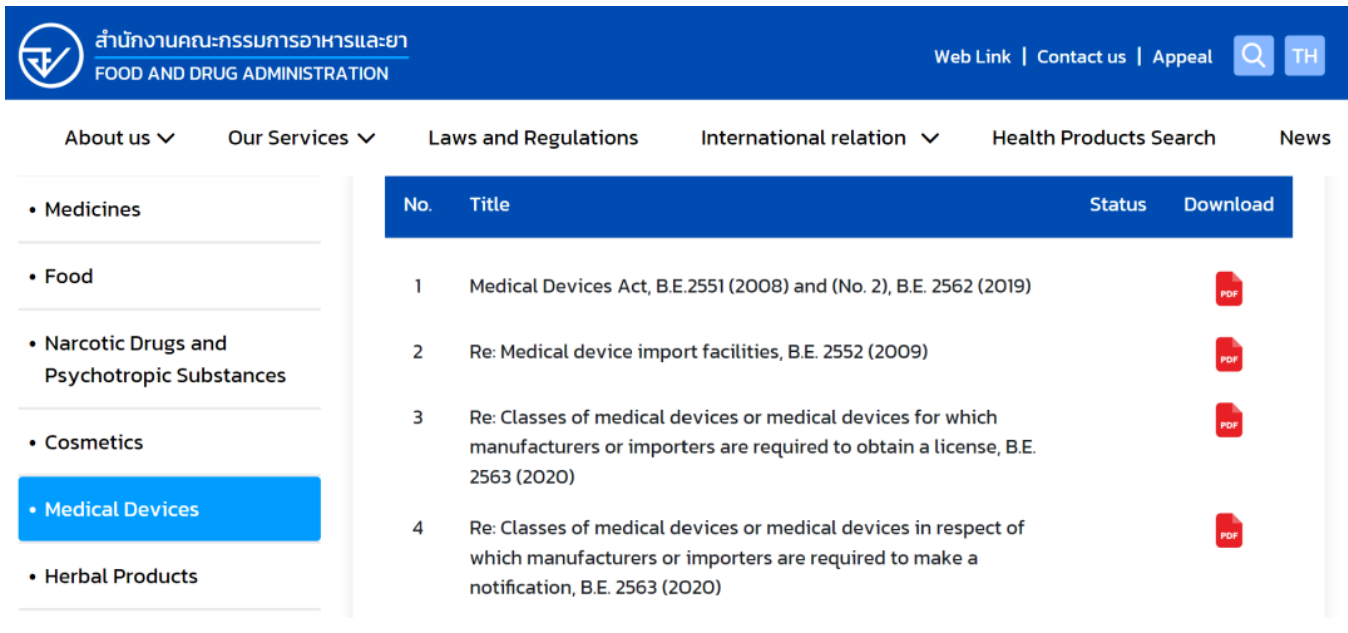Open Health Products Search menu item
The image size is (1348, 633).
pos(1103,138)
